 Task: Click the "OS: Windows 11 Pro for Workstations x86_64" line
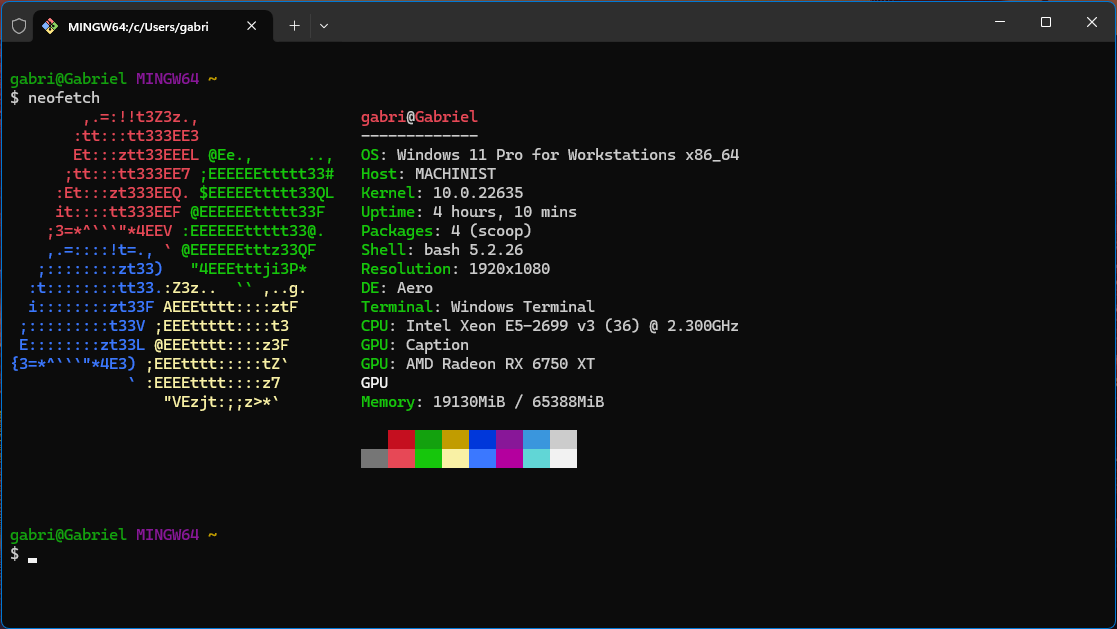[x=550, y=155]
